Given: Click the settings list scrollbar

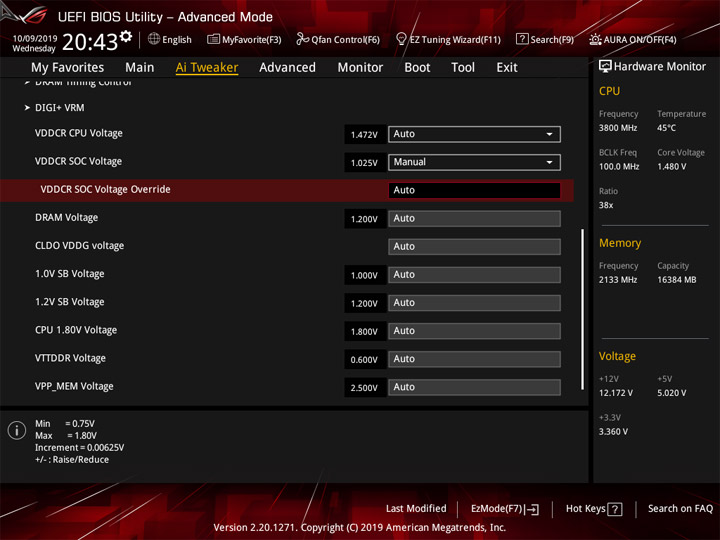Looking at the screenshot, I should (583, 309).
